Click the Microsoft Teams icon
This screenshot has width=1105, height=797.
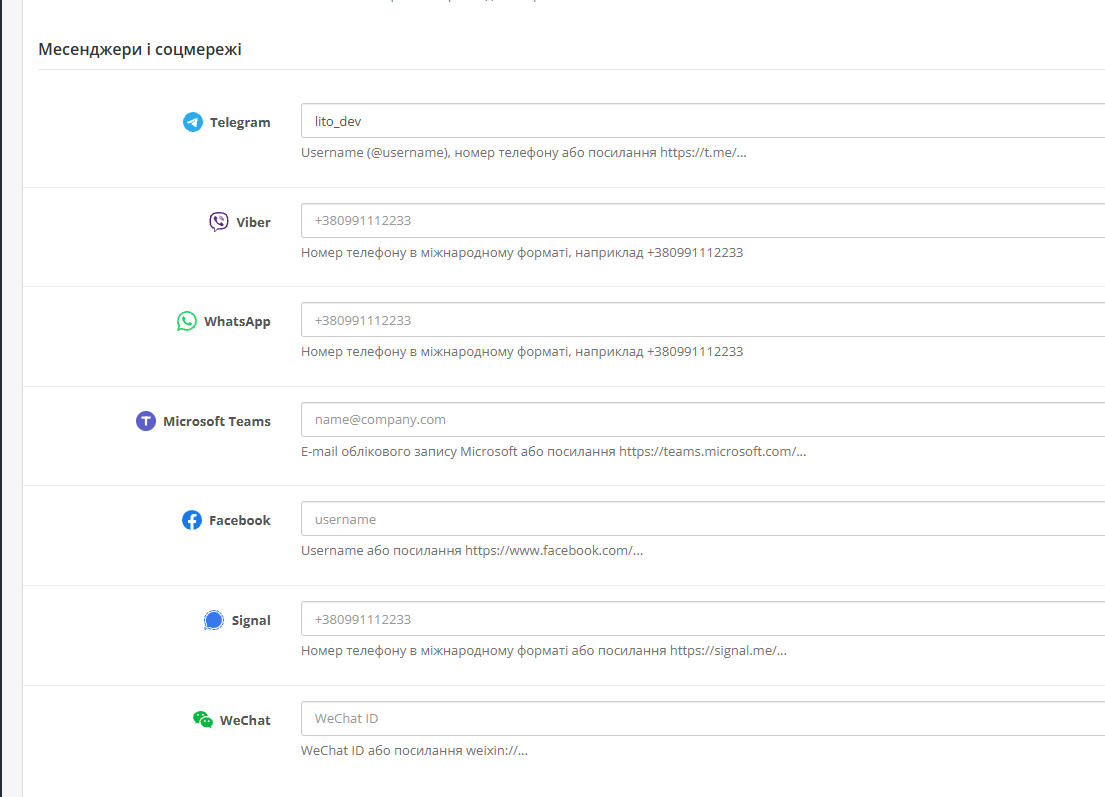click(146, 421)
